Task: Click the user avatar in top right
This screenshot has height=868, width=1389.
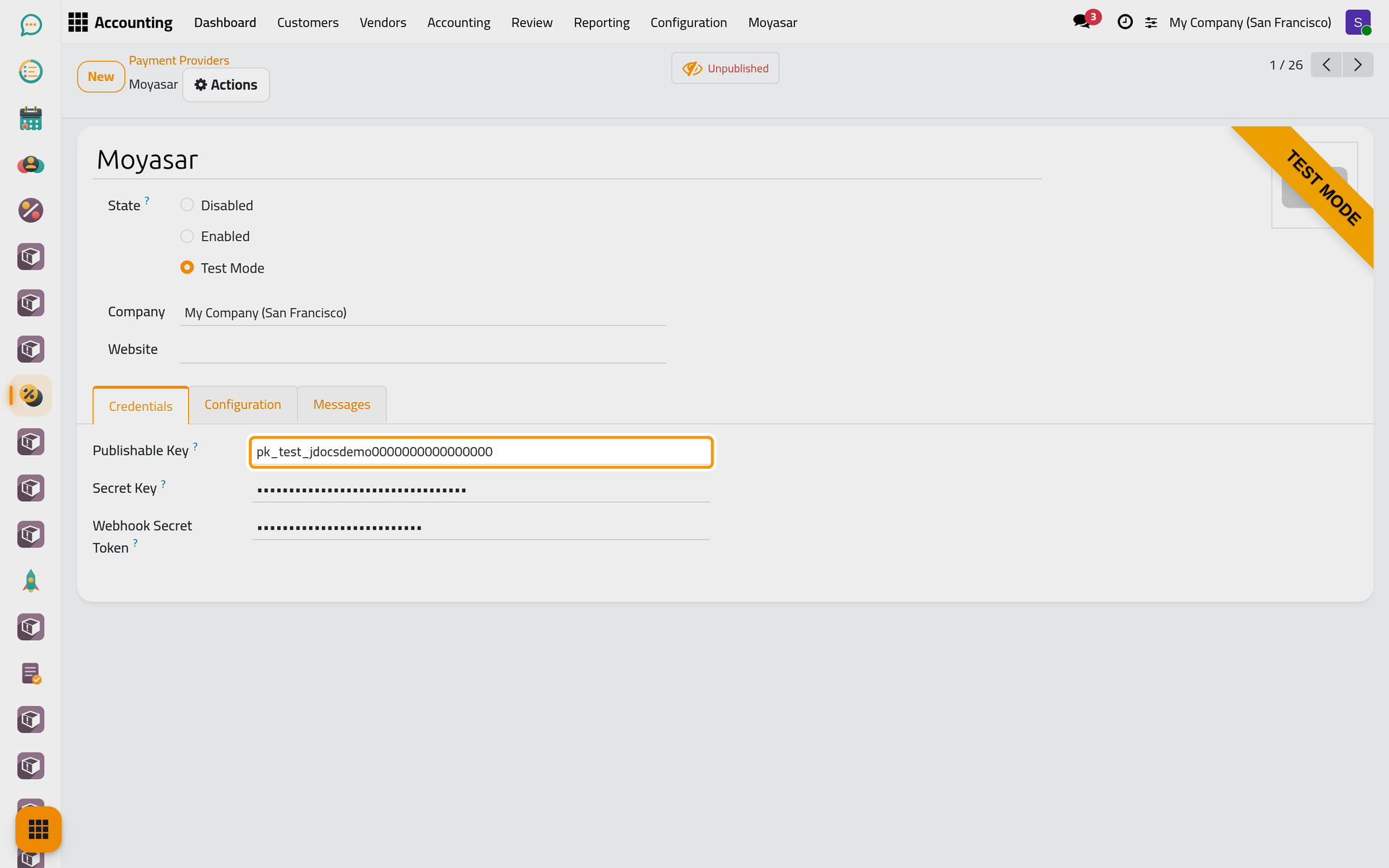Action: (1358, 22)
